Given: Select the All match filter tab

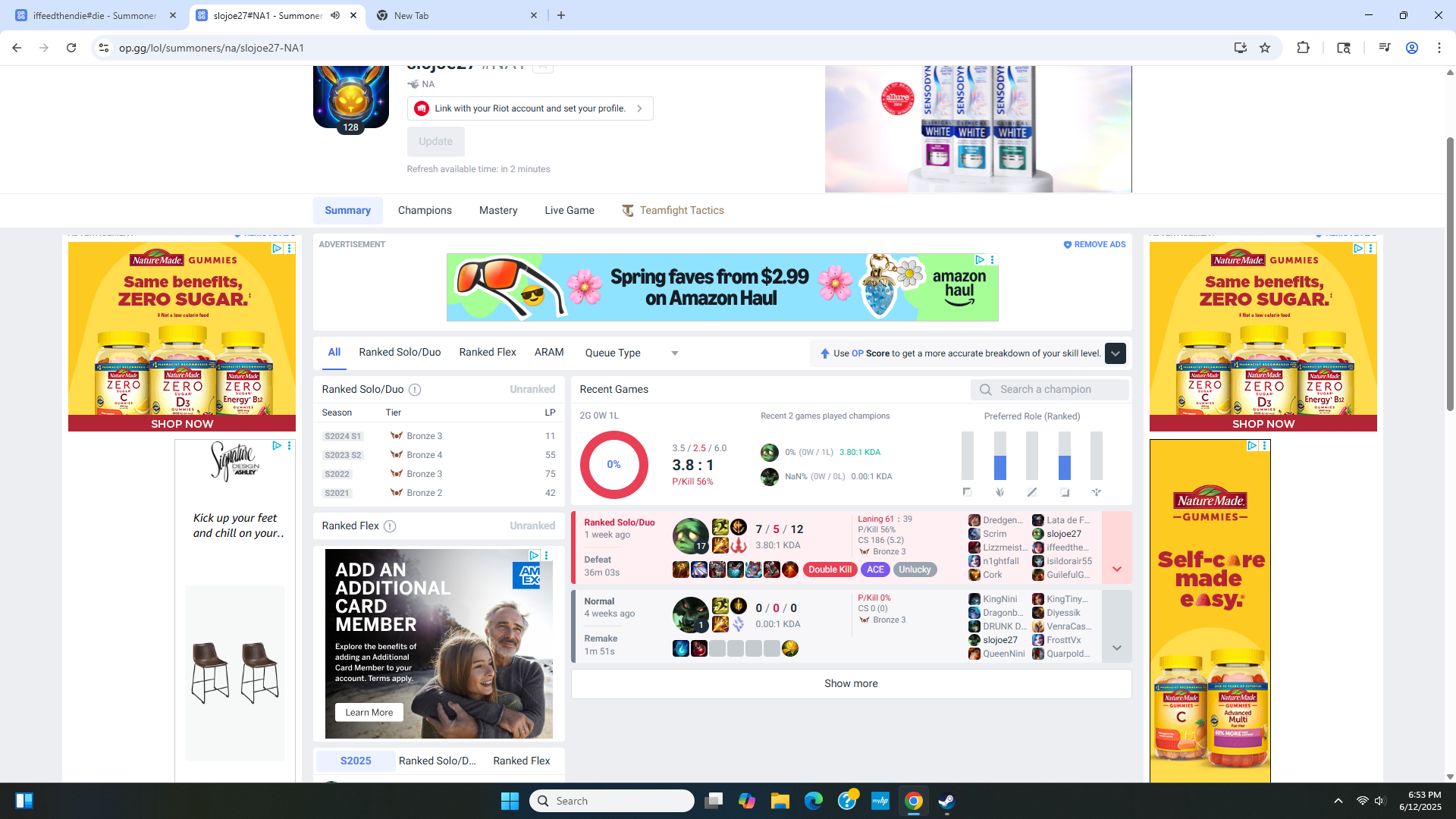Looking at the screenshot, I should (x=334, y=353).
